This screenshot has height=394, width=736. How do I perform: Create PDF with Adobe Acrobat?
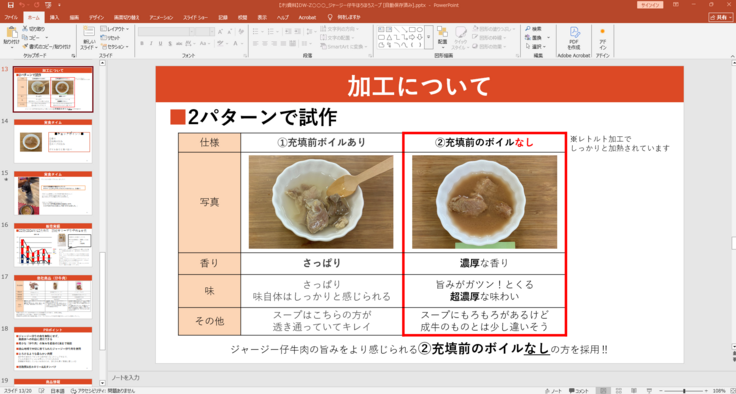click(x=574, y=38)
